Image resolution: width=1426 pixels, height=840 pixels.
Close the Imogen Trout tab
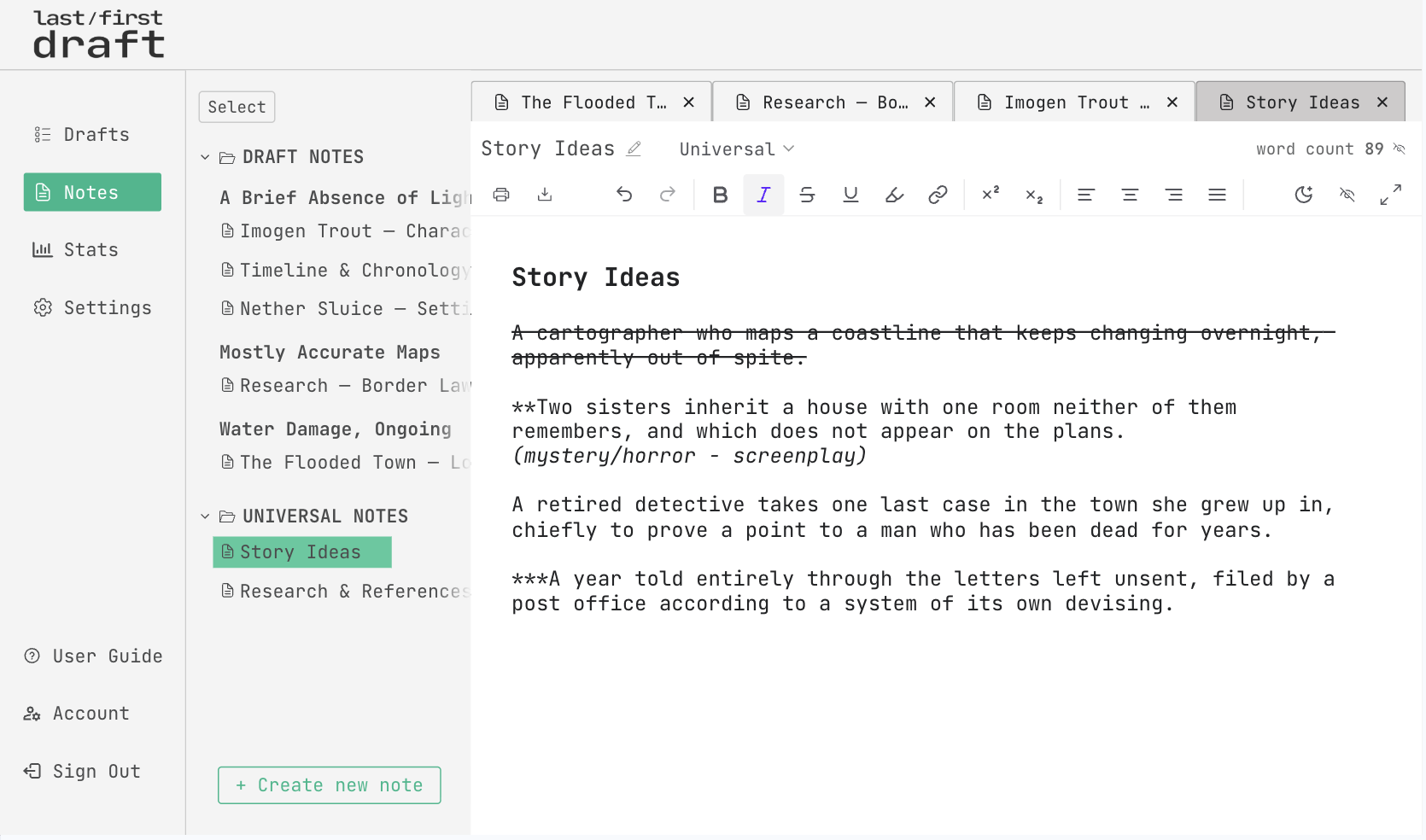(x=1172, y=102)
